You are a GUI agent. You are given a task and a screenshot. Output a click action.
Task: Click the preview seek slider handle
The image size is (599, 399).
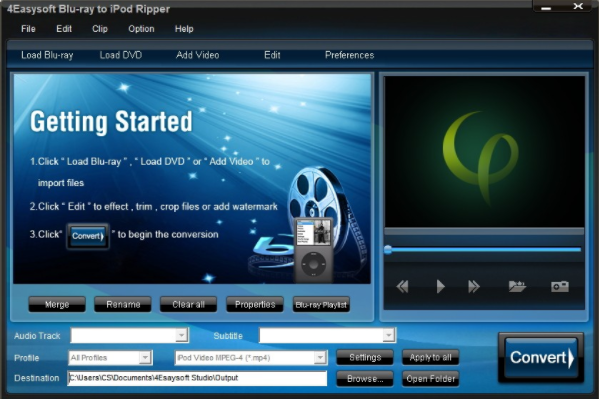point(388,250)
